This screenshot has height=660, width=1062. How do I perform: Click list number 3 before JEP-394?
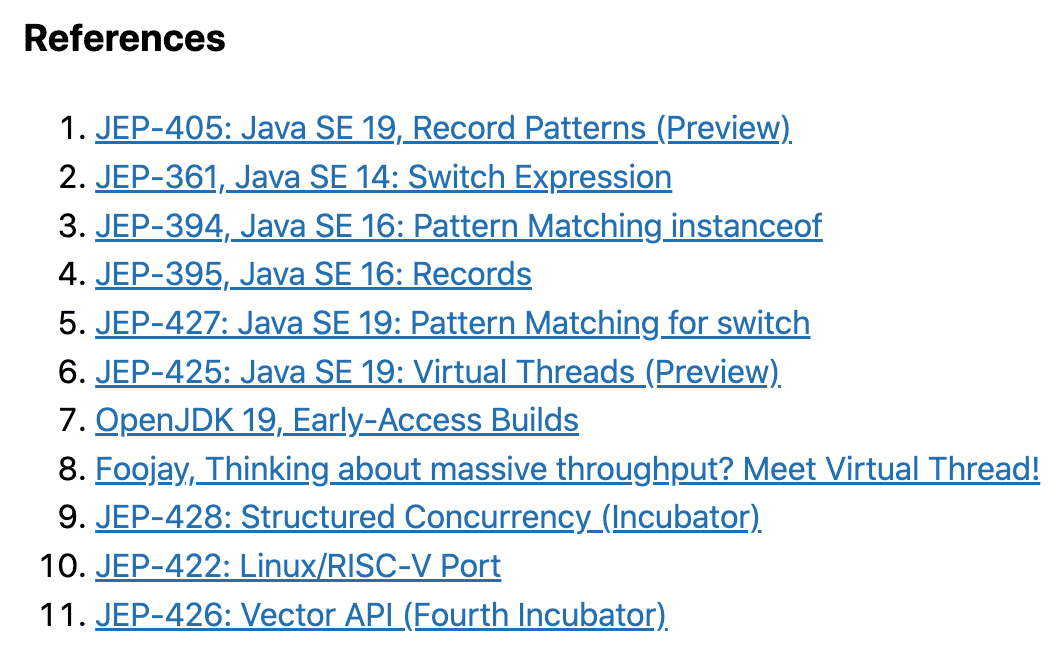[x=72, y=226]
